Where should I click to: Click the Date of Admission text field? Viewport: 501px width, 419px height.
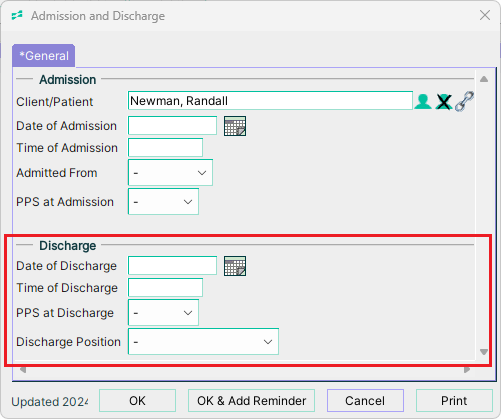pos(173,126)
